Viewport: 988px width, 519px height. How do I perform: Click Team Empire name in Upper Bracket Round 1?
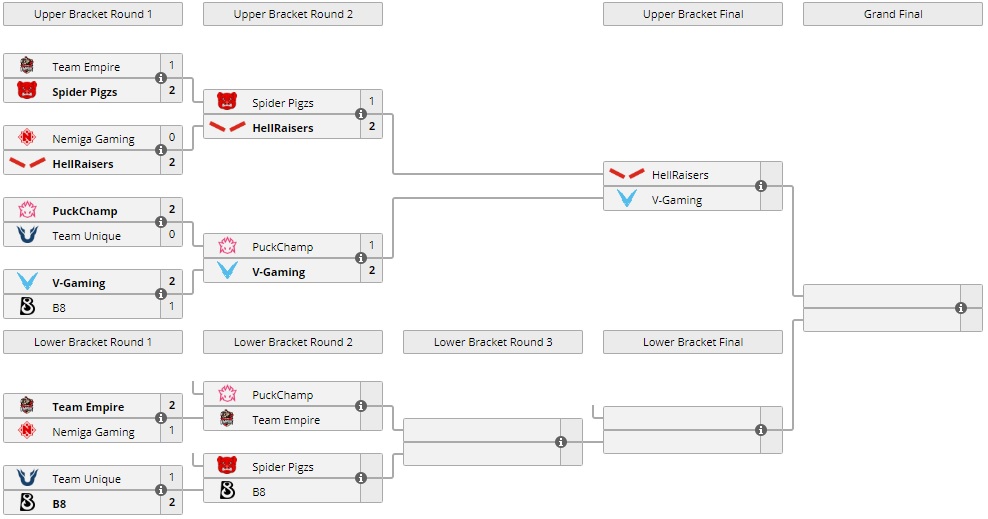[x=86, y=67]
